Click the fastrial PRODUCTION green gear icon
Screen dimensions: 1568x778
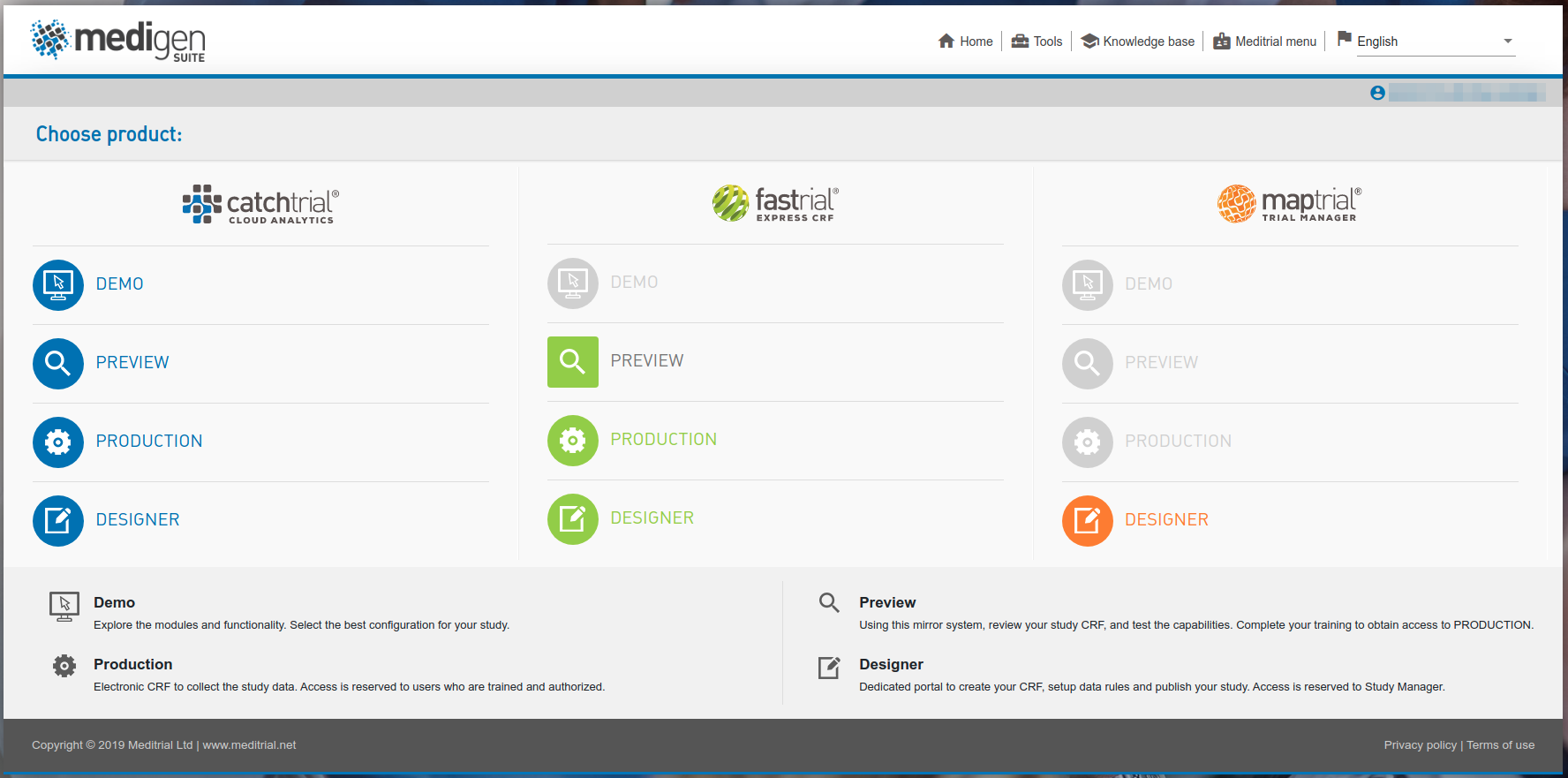573,441
